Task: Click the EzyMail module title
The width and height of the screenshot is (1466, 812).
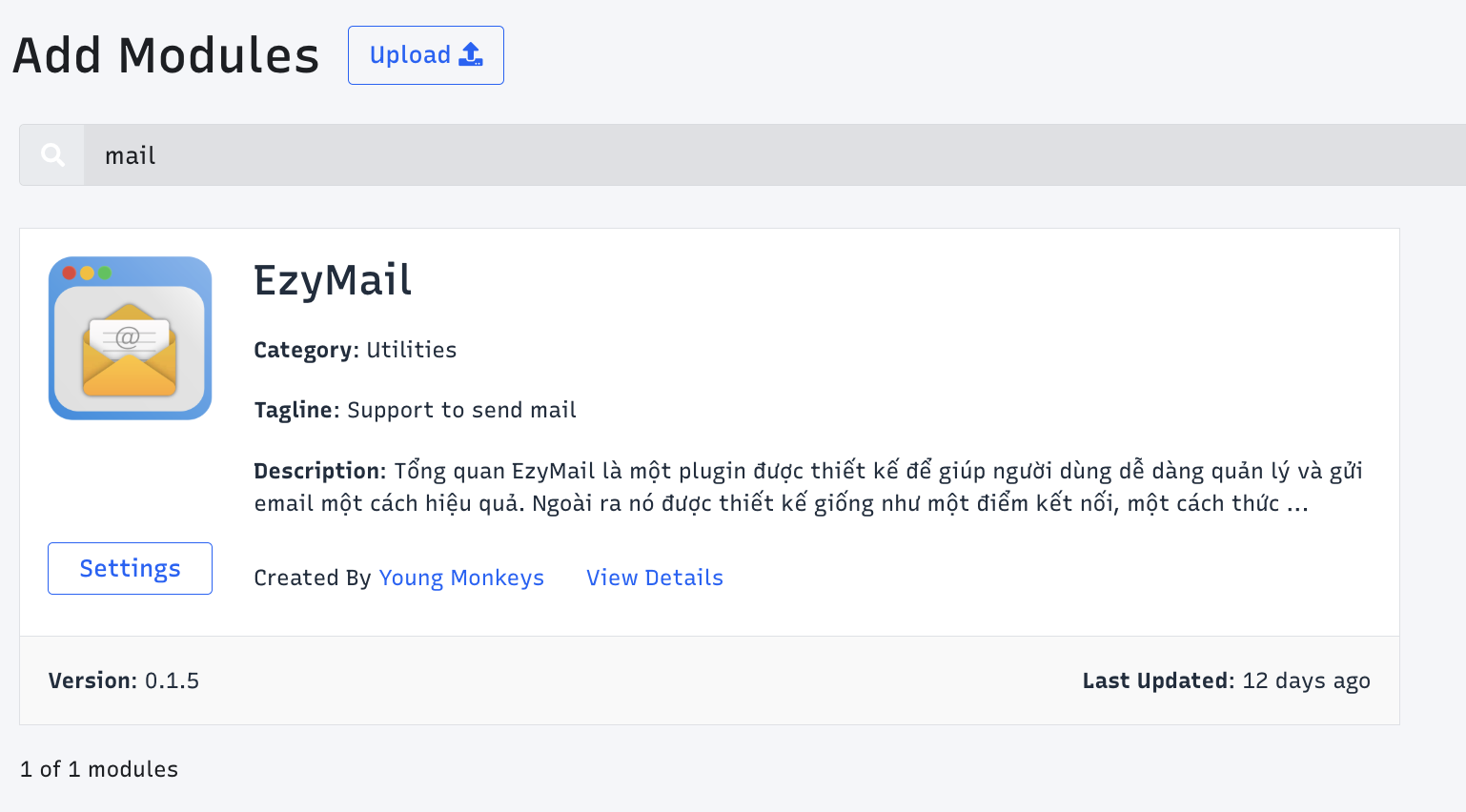Action: tap(333, 280)
